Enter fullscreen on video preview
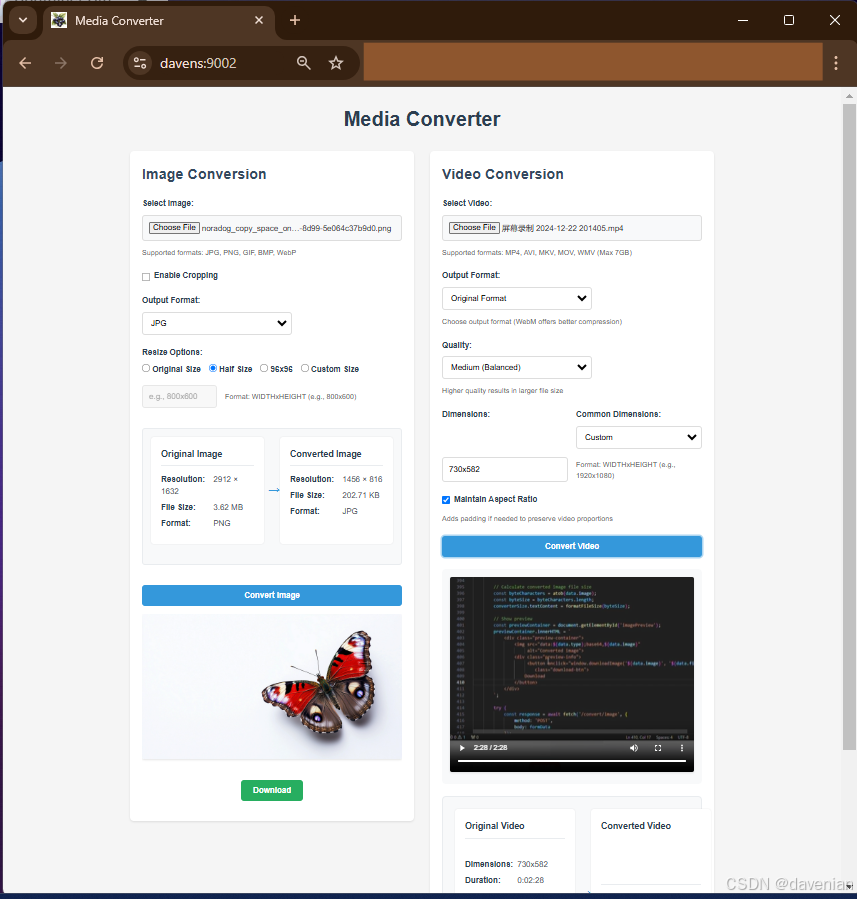This screenshot has width=857, height=899. click(658, 748)
